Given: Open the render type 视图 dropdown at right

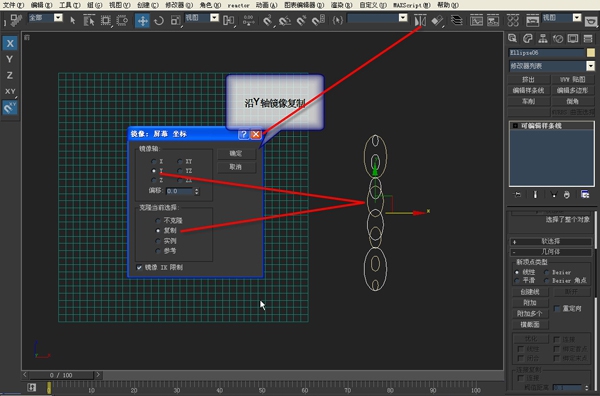Looking at the screenshot, I should click(x=577, y=18).
